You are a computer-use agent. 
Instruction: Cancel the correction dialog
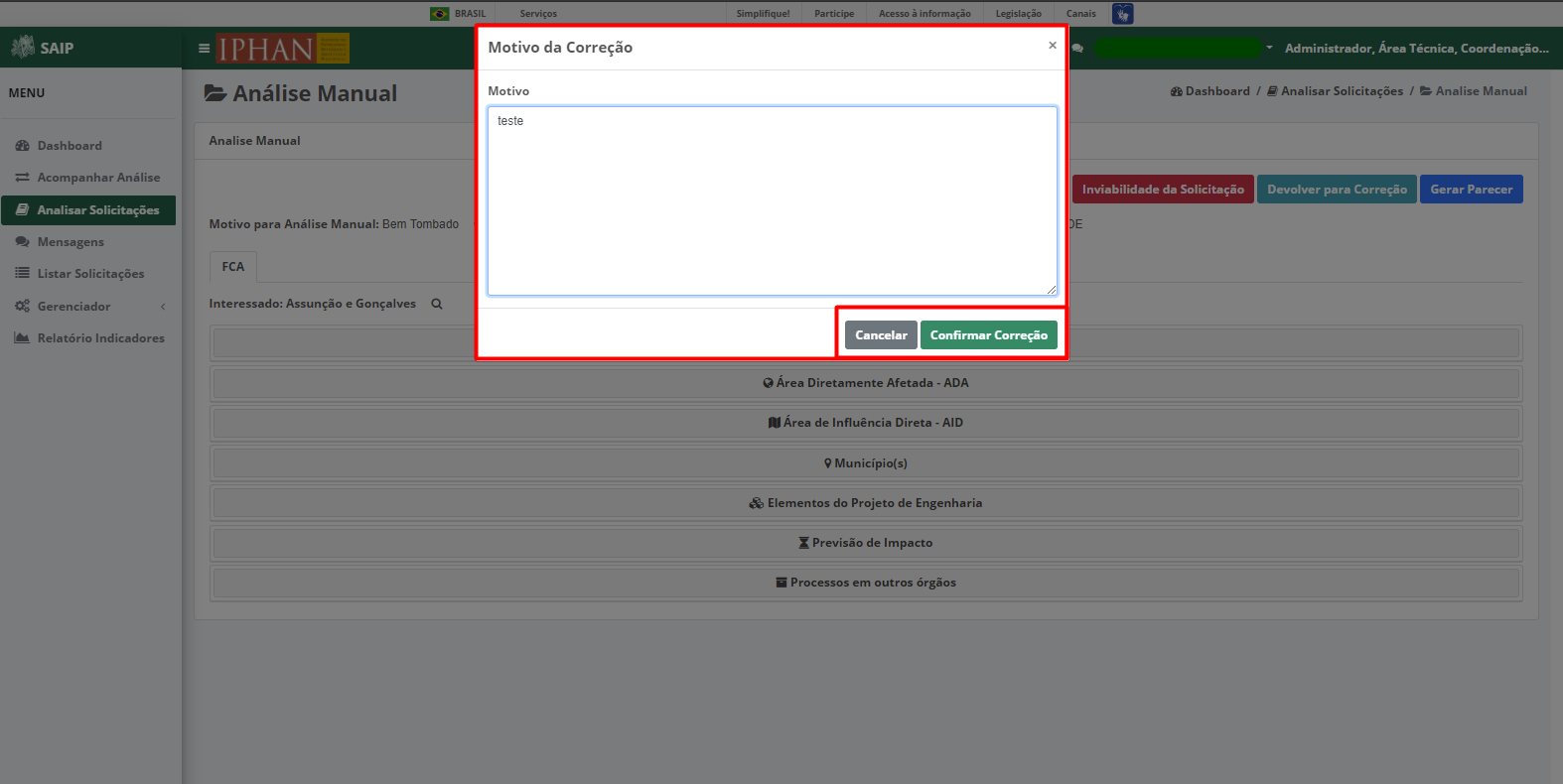point(881,335)
